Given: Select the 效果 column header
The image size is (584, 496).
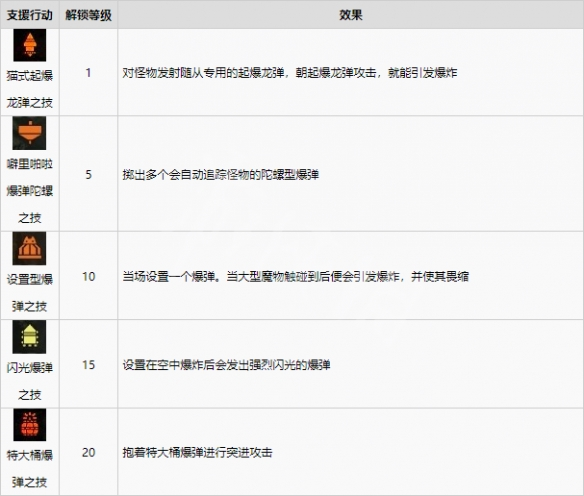Looking at the screenshot, I should (x=350, y=15).
